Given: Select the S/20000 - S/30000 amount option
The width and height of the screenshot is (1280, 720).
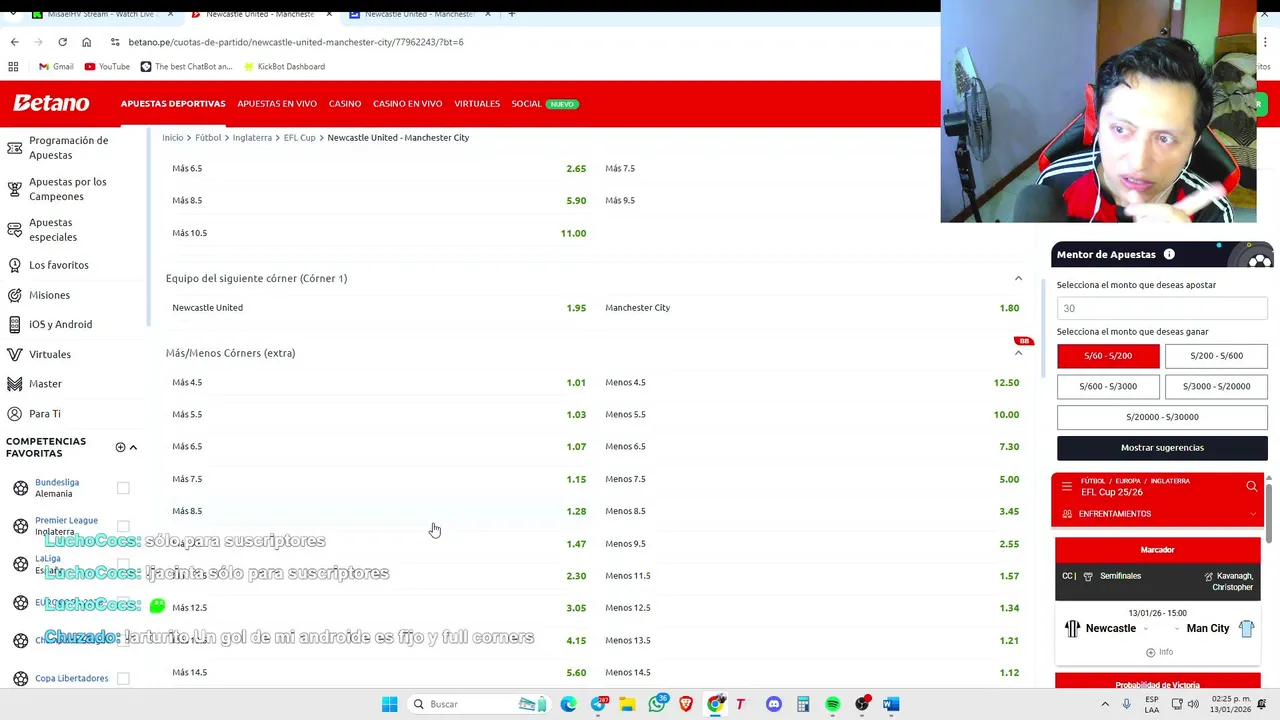Looking at the screenshot, I should [x=1162, y=417].
